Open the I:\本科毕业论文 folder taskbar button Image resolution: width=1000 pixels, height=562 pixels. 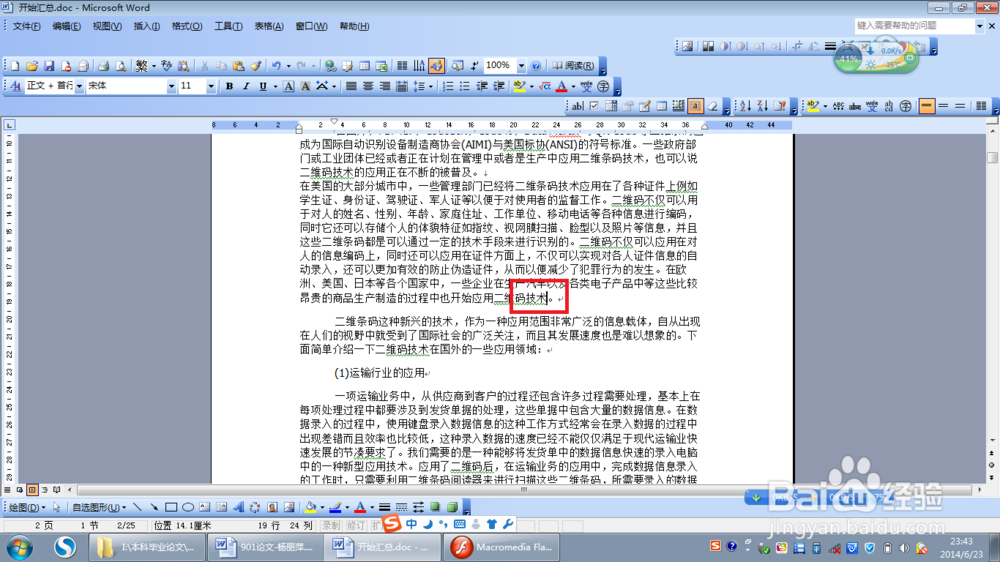[x=148, y=547]
